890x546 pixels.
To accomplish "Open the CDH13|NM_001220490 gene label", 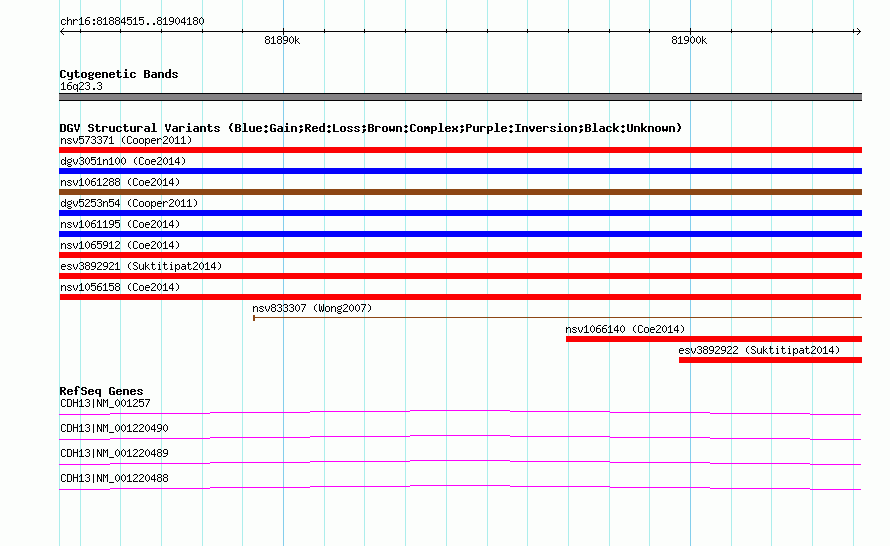I will click(114, 429).
